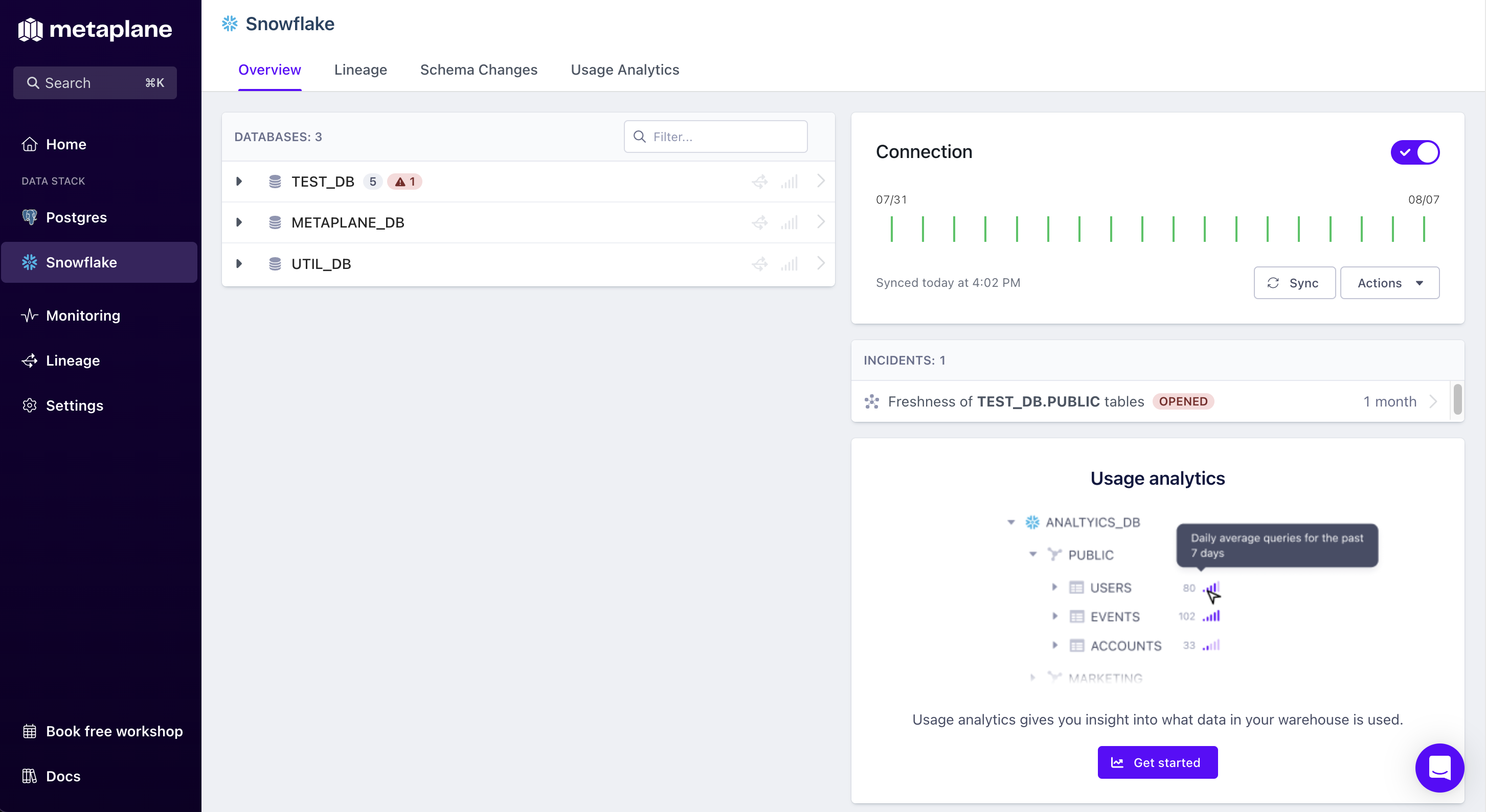Click the lineage icon on UTIL_DB row

760,264
